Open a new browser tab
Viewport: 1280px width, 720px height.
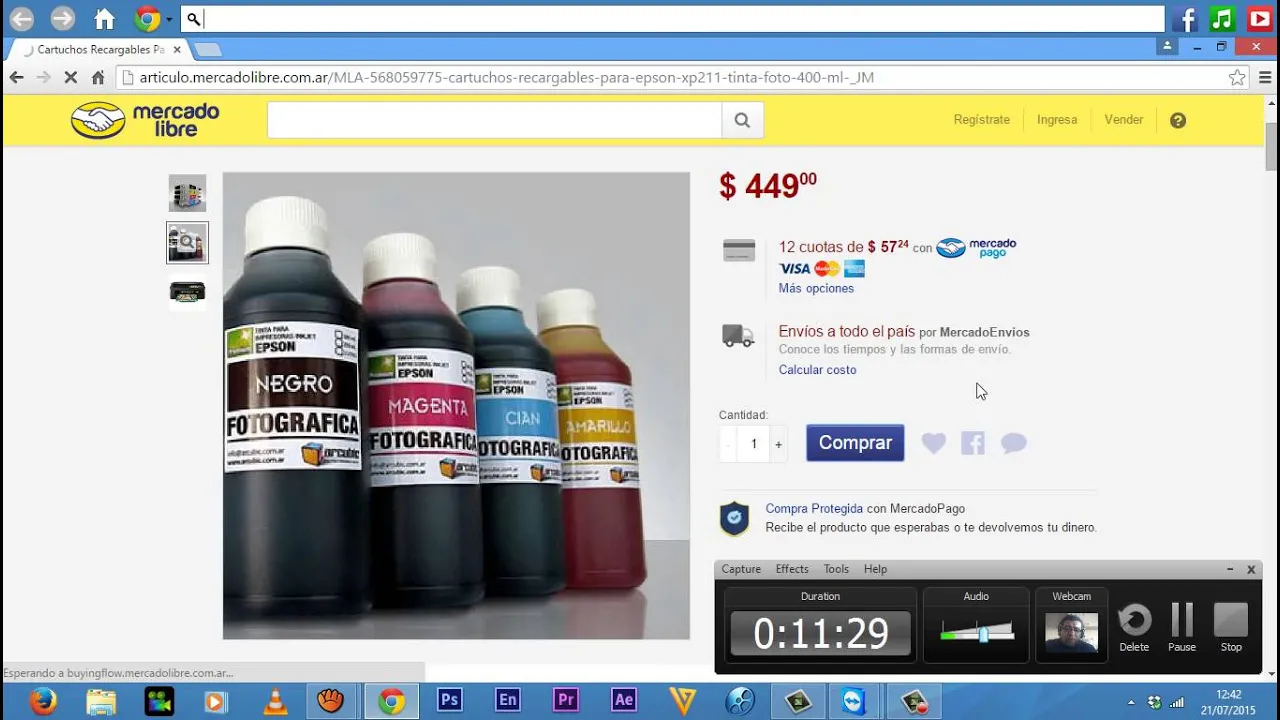tap(207, 49)
